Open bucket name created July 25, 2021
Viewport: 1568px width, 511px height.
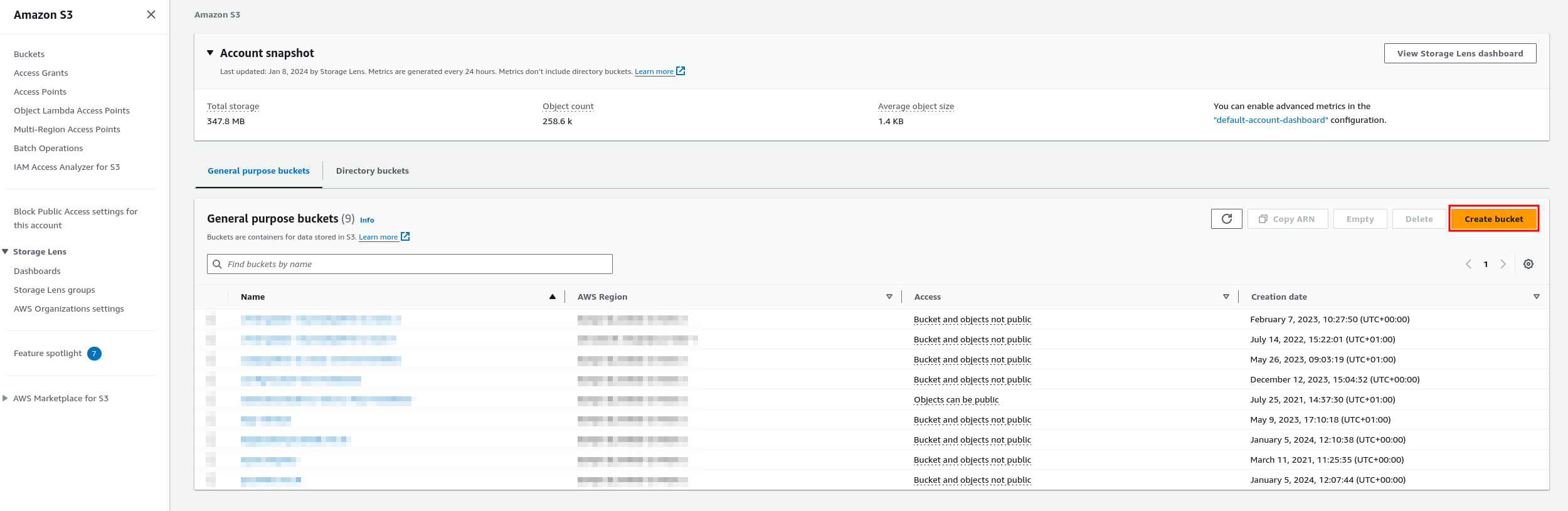coord(326,399)
